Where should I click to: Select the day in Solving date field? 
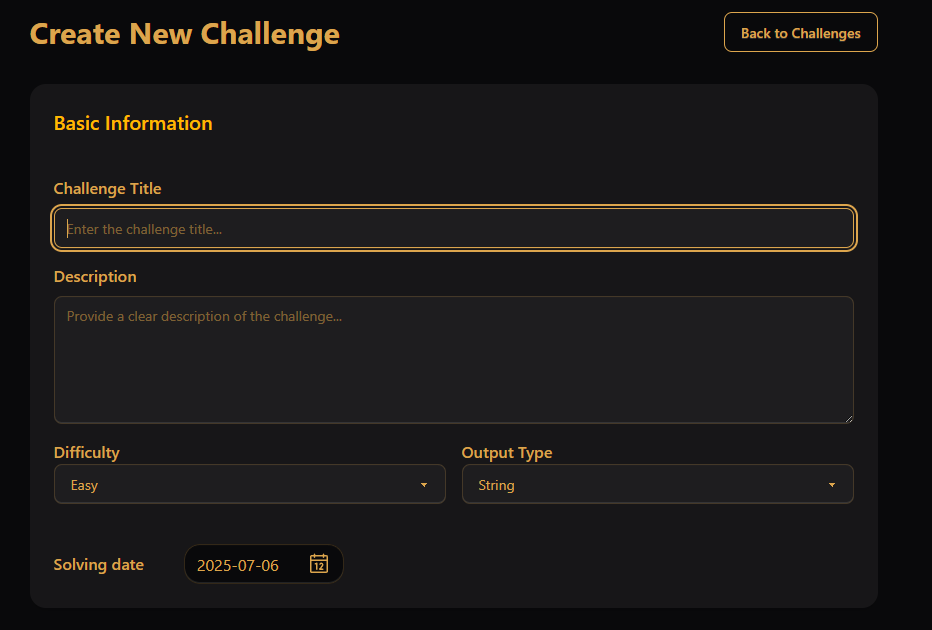click(x=269, y=565)
